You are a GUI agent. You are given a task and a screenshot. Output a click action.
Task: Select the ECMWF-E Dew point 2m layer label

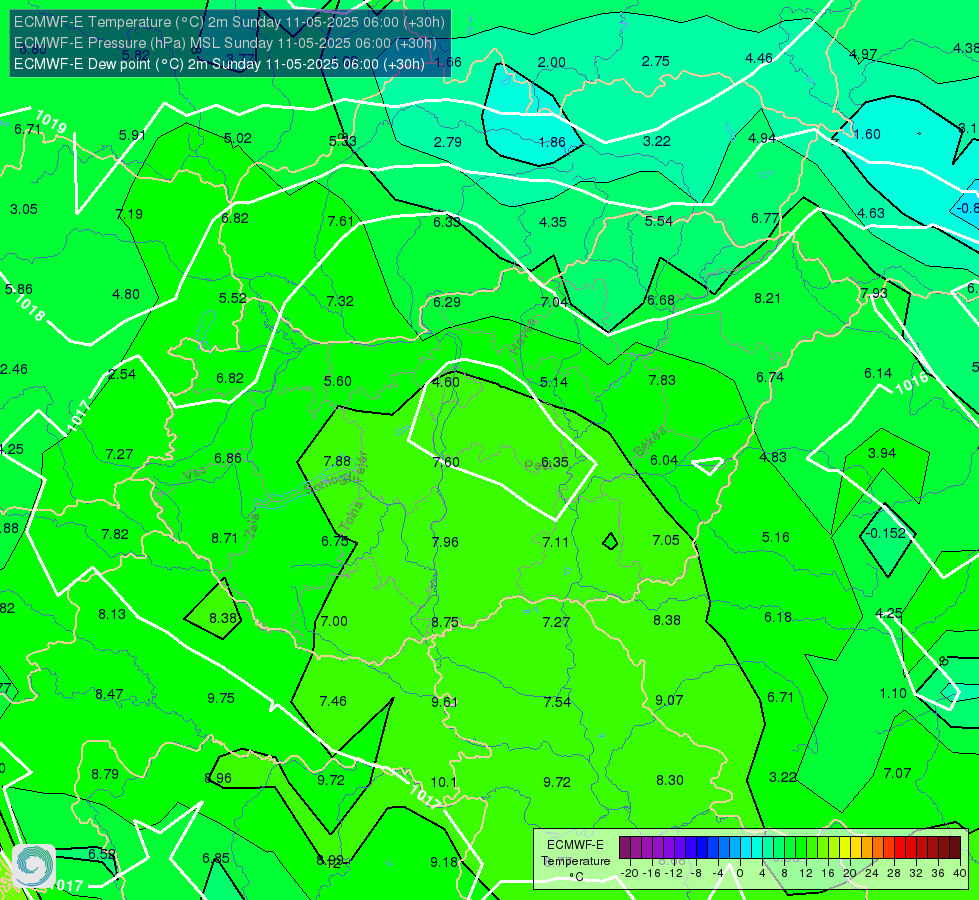(x=219, y=64)
